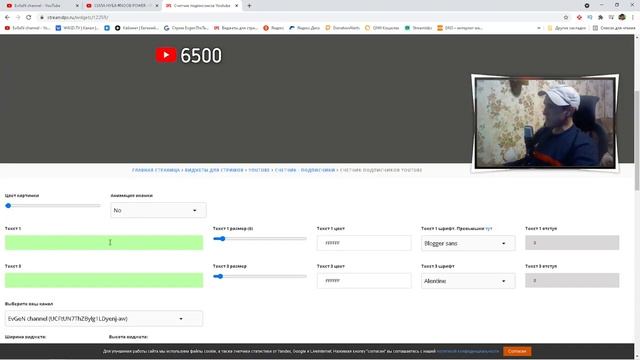640x360 pixels.
Task: Click the YouTube logo in the widget preview
Action: 166,55
